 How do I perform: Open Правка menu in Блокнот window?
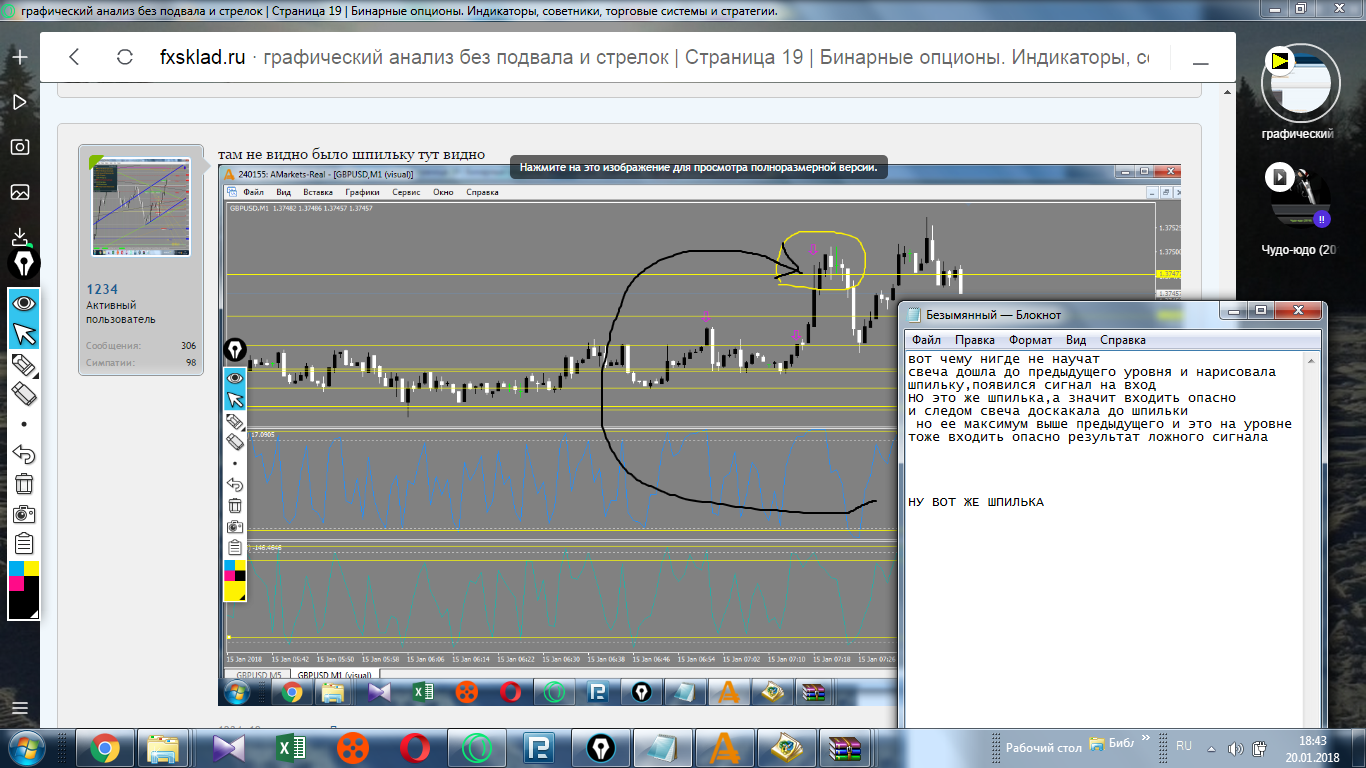pyautogui.click(x=974, y=340)
